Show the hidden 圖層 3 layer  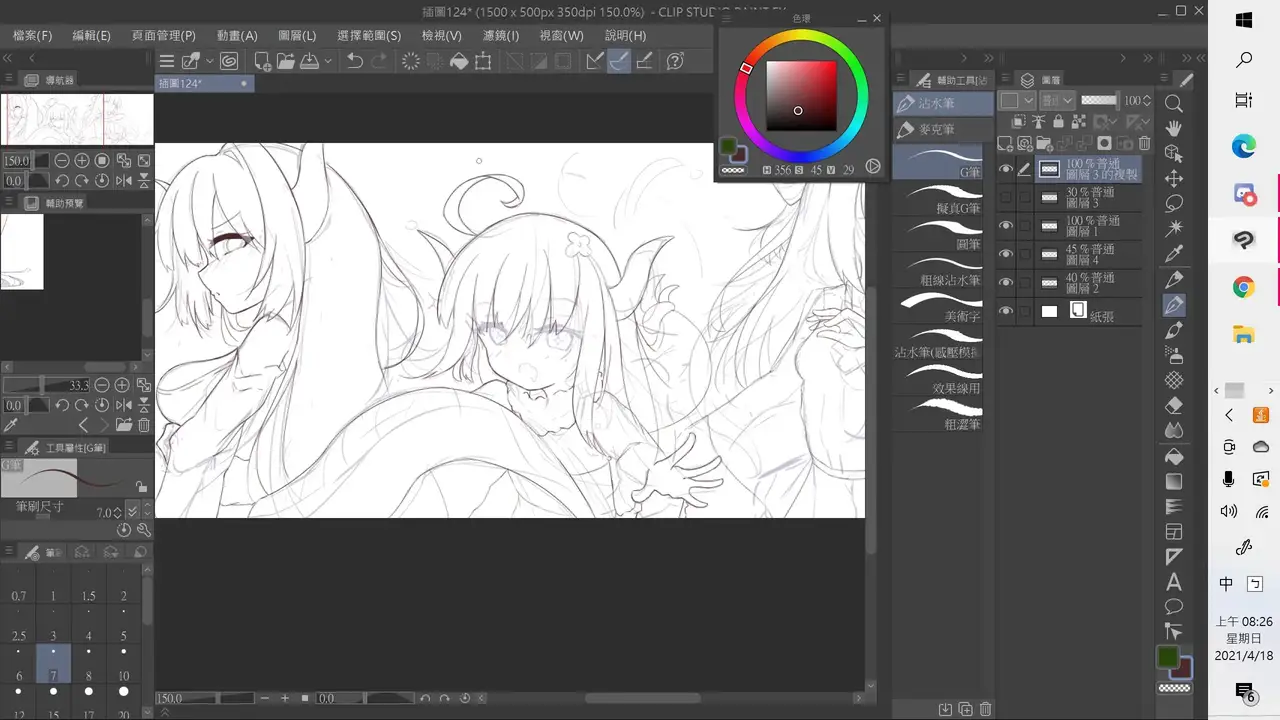pos(1006,198)
